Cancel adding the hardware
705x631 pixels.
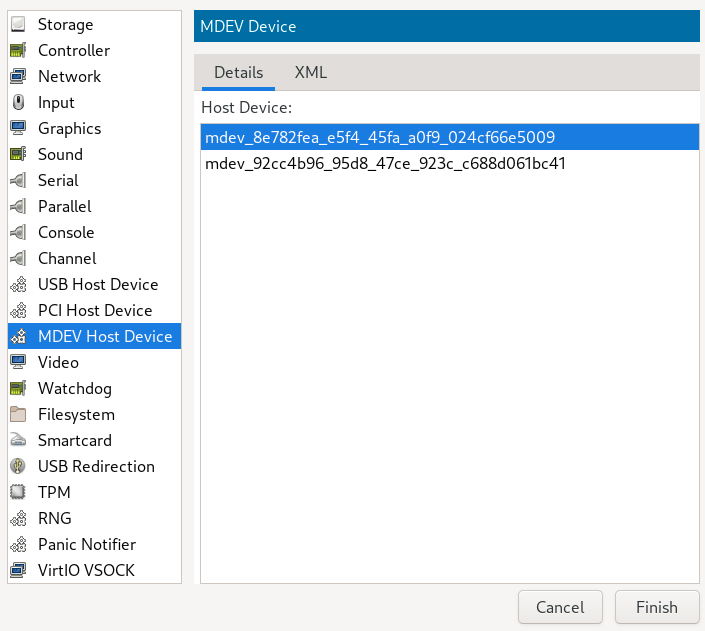point(560,607)
